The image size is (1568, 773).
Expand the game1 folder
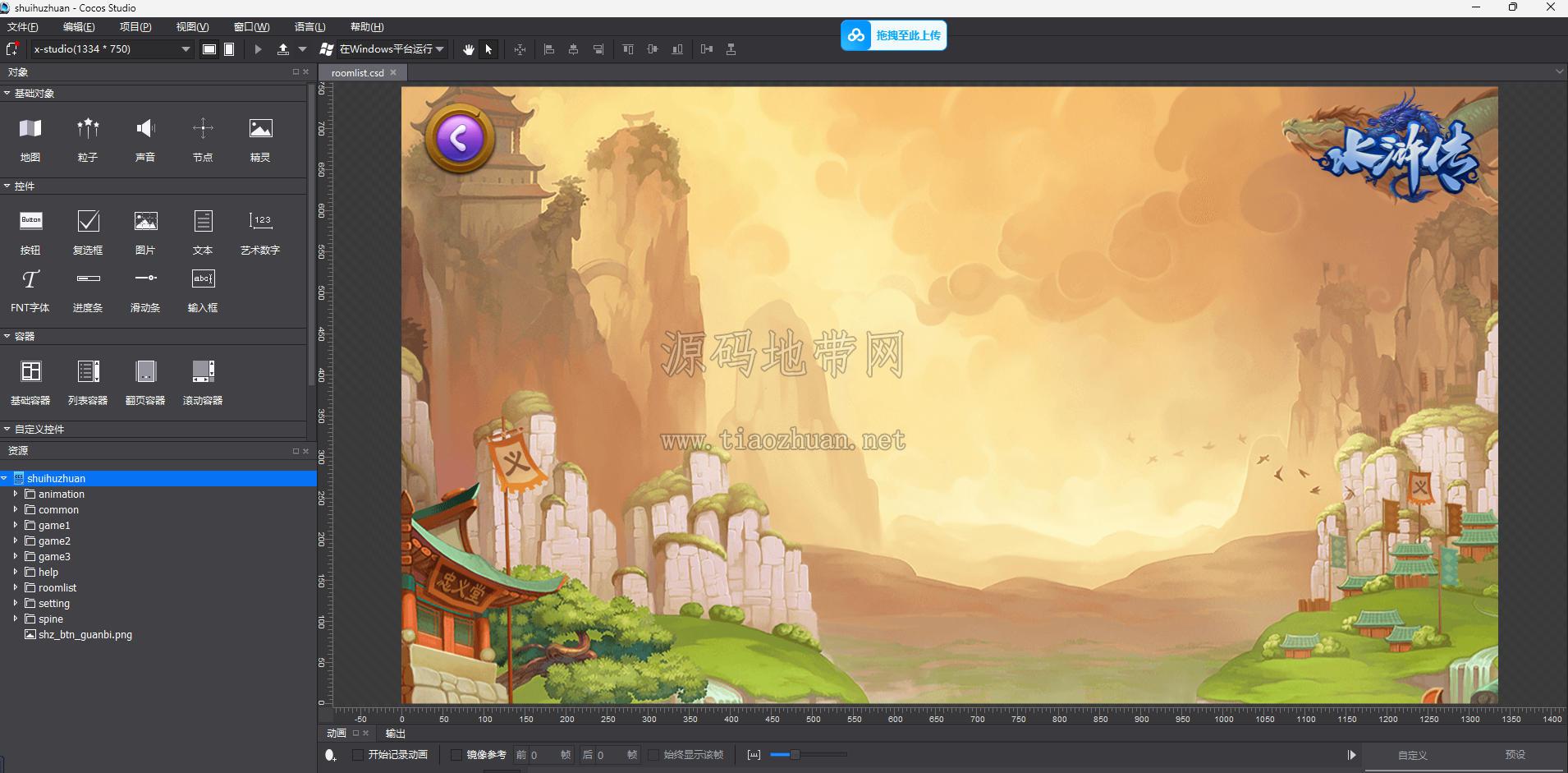pos(16,525)
